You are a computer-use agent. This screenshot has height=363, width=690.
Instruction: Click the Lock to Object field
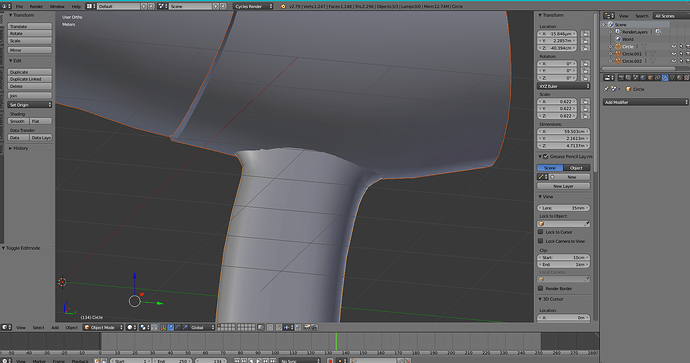pyautogui.click(x=563, y=224)
